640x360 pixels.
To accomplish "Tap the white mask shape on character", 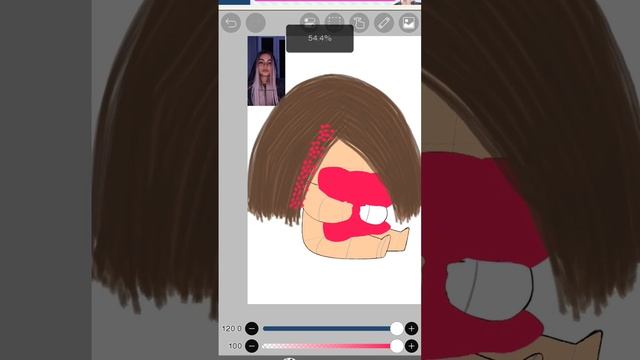I will click(x=375, y=215).
